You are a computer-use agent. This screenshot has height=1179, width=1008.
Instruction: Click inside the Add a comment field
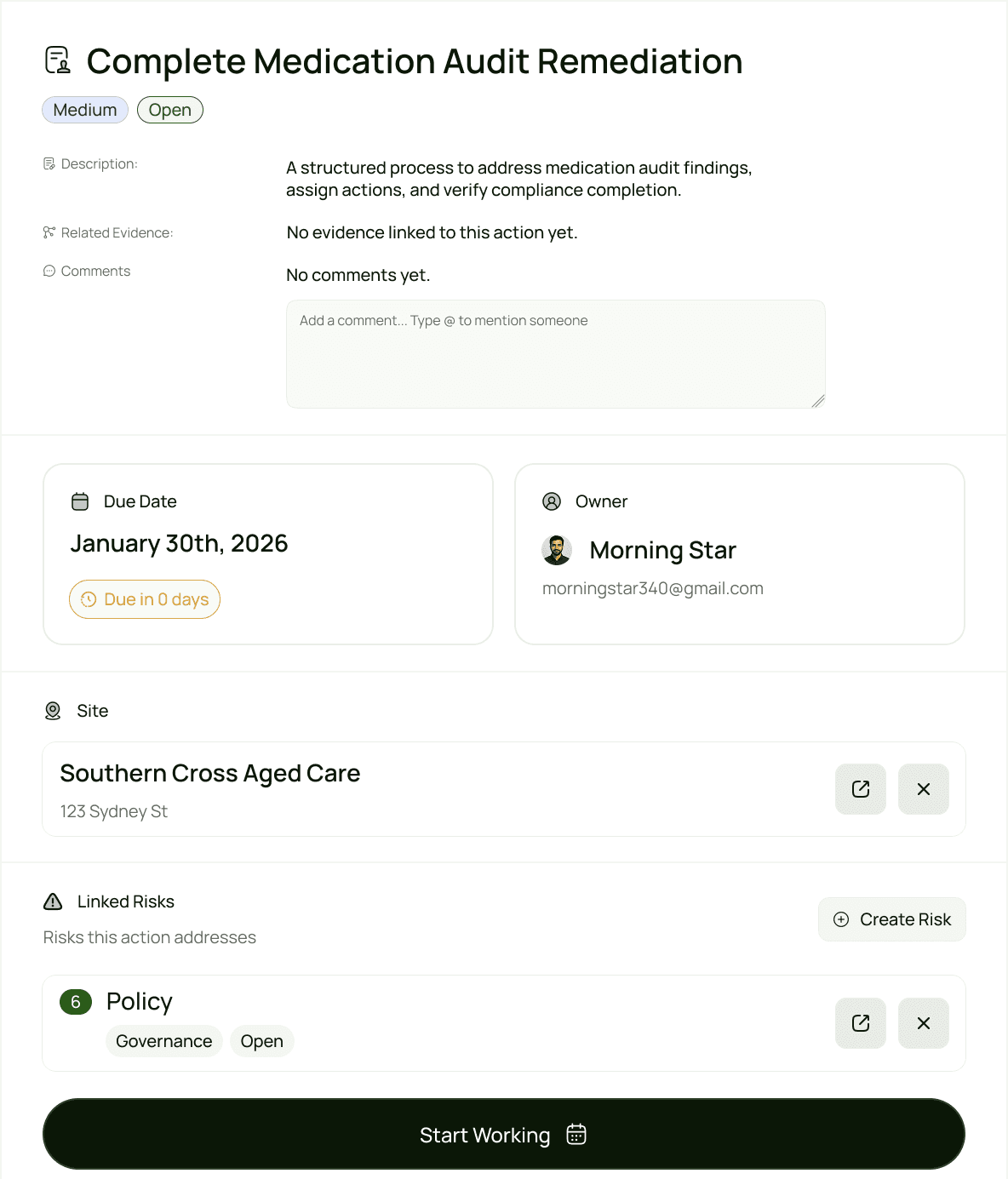(x=555, y=353)
